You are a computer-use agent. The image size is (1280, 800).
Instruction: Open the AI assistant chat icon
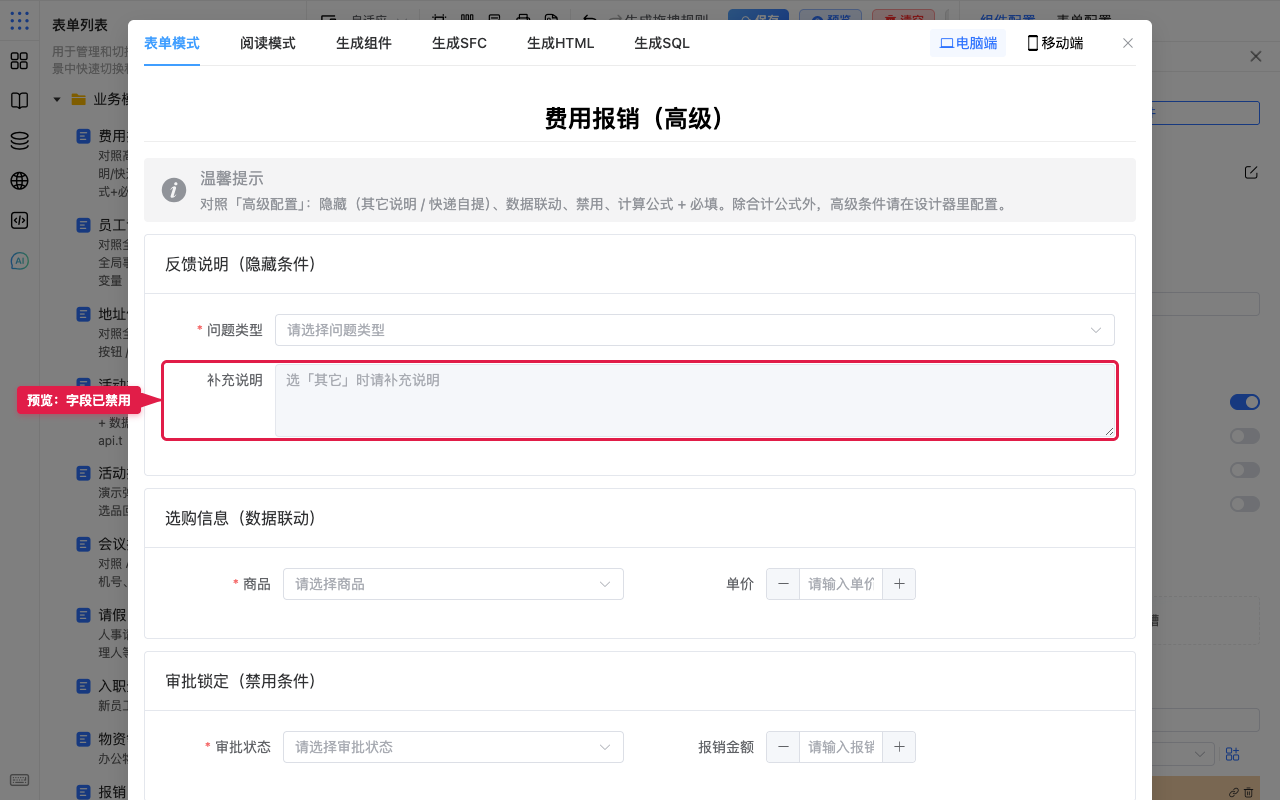coord(19,261)
